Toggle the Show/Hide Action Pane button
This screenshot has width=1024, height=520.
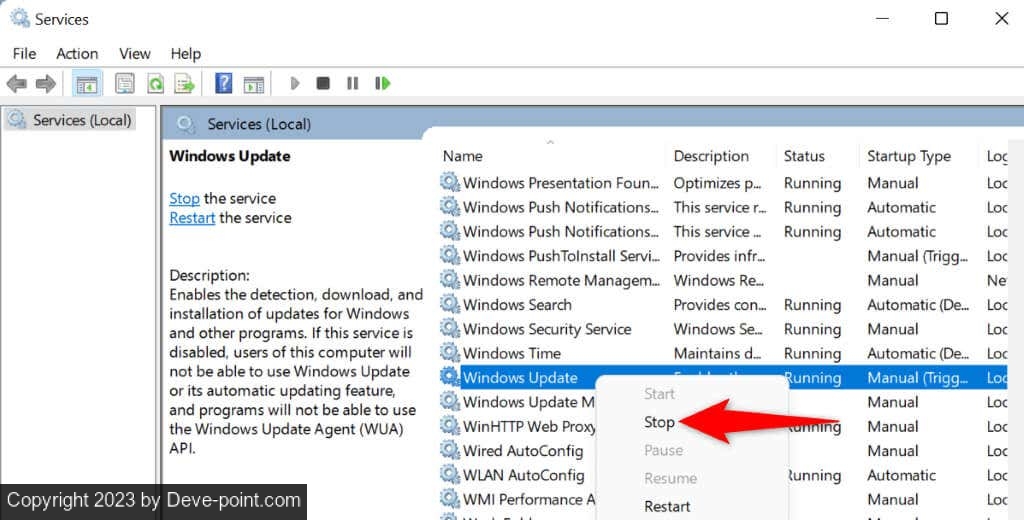[x=254, y=83]
